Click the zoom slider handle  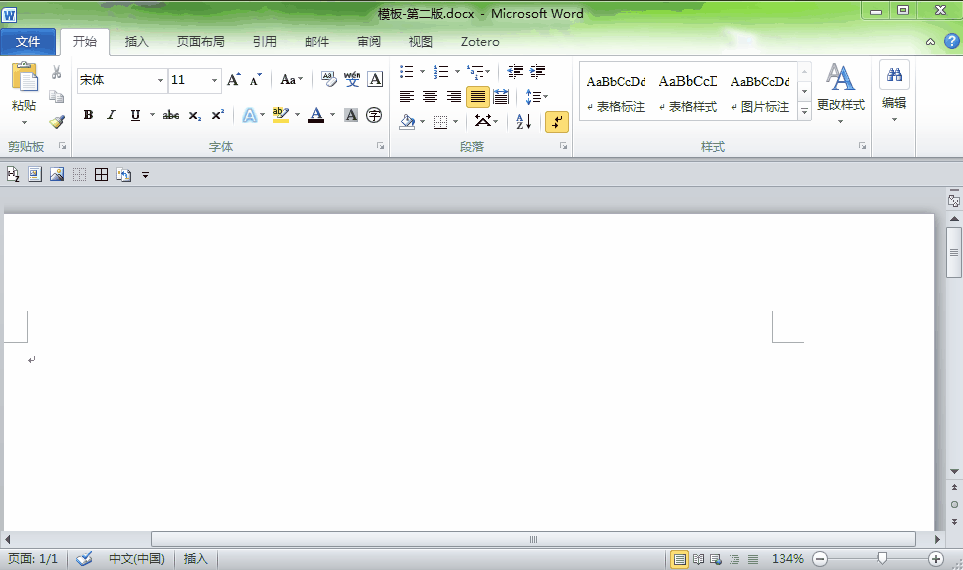(x=882, y=558)
